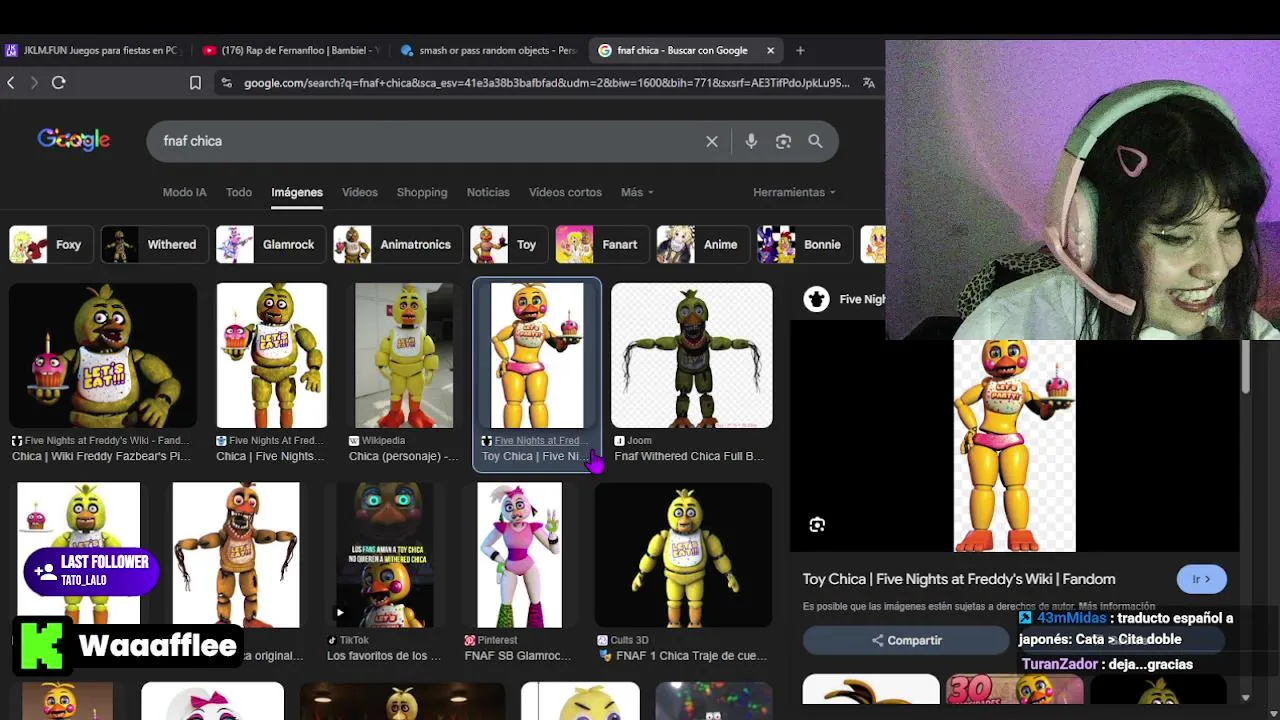
Task: Click Chica Five Nights At Freddy result caption
Action: click(x=271, y=456)
